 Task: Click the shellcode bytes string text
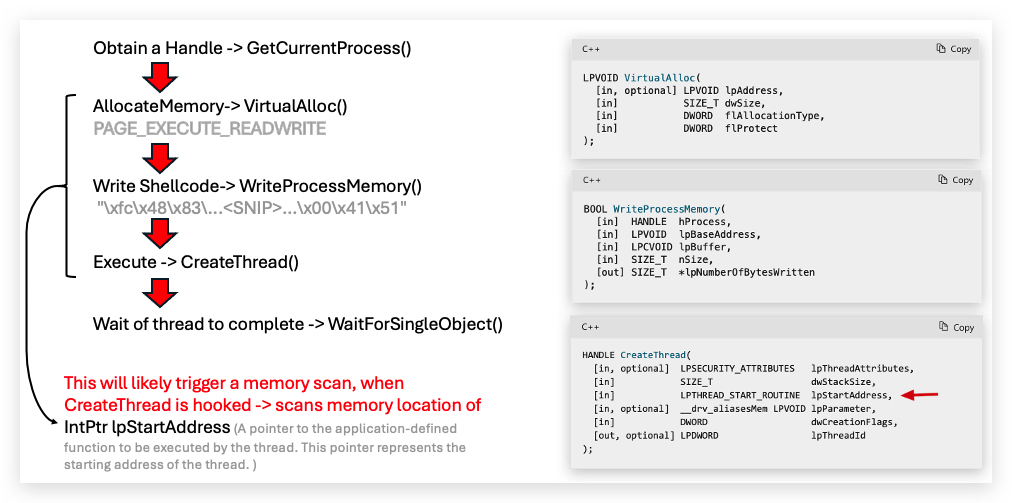[251, 209]
